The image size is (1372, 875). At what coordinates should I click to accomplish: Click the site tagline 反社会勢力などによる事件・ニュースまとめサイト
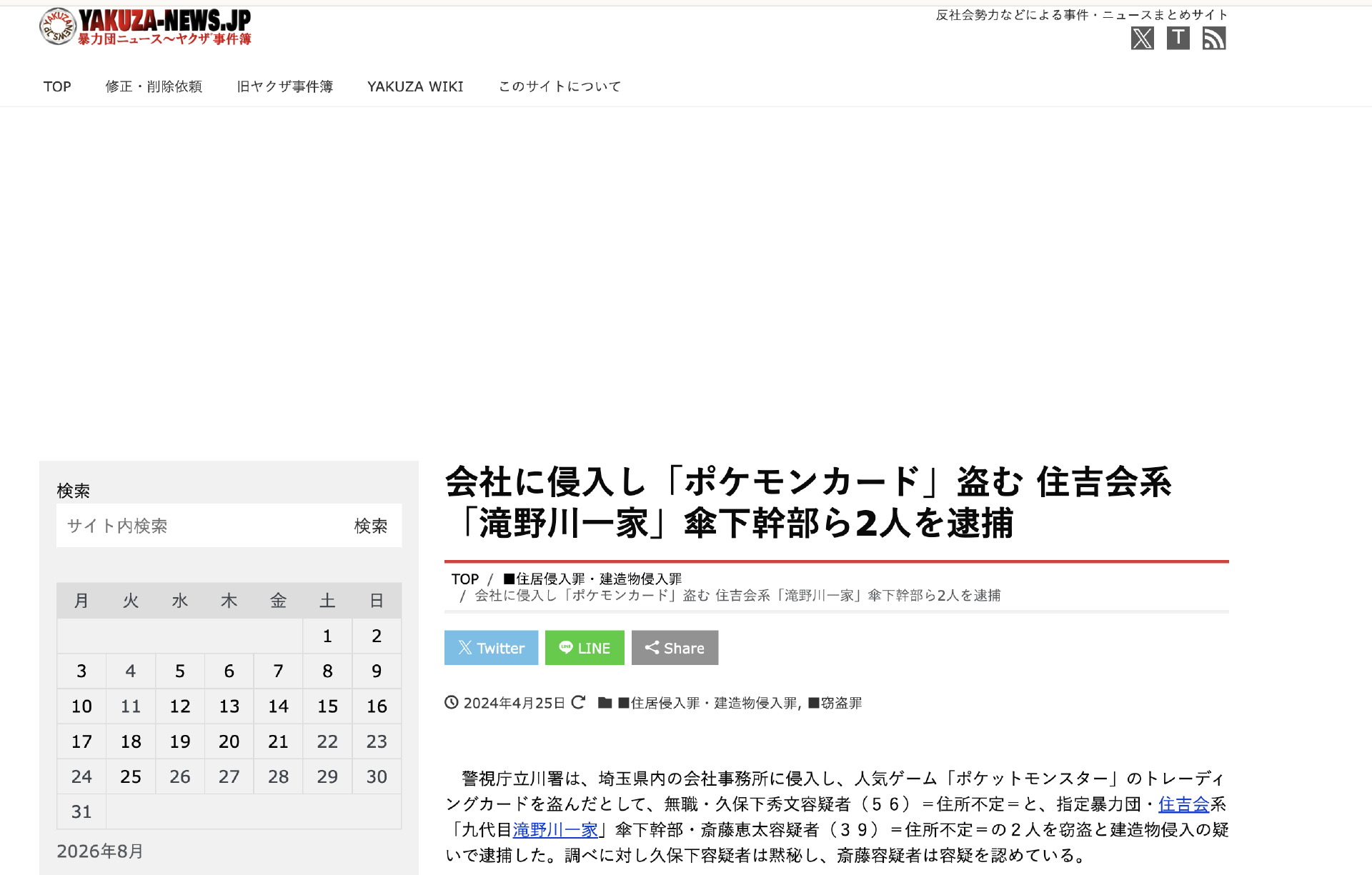click(1082, 15)
